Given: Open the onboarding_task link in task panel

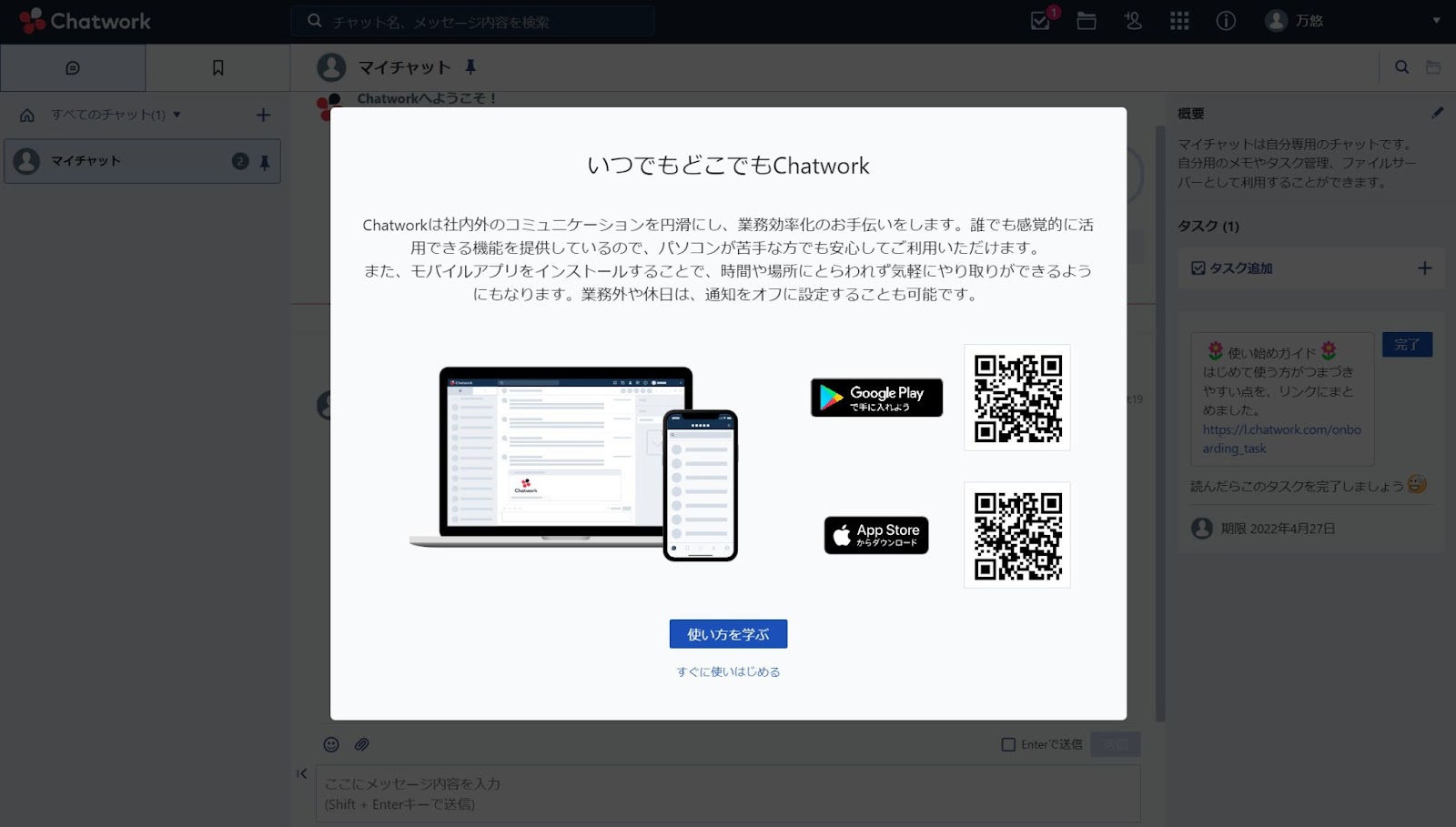Looking at the screenshot, I should point(1281,439).
